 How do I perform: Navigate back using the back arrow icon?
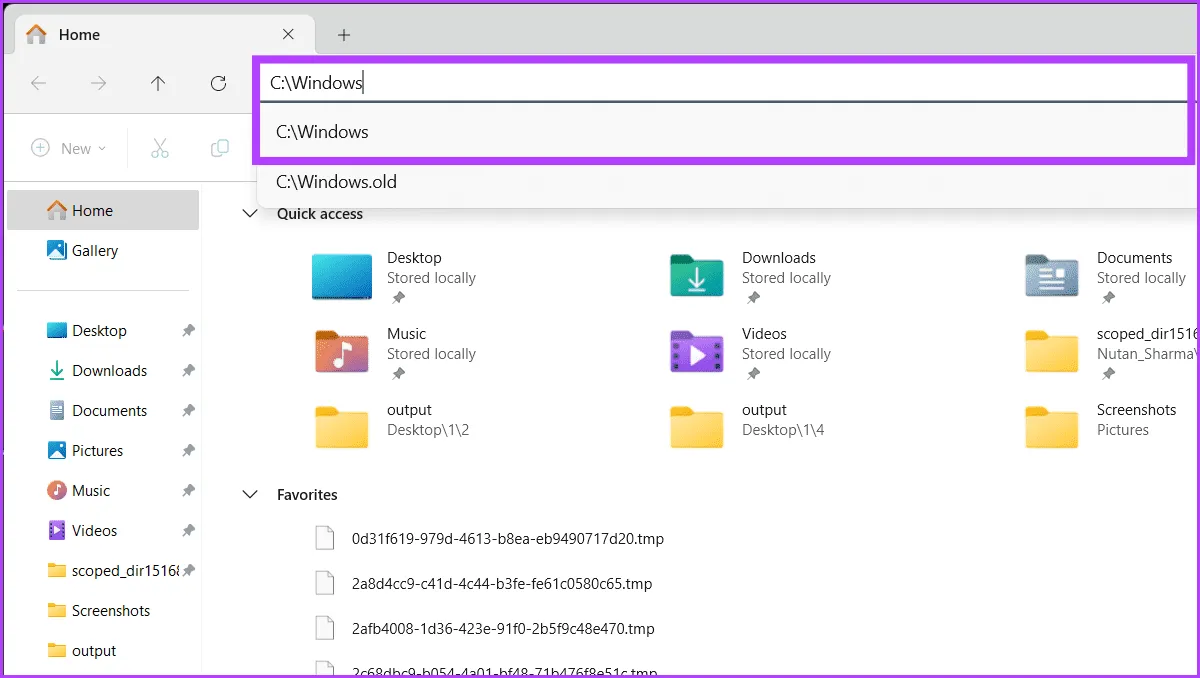[38, 84]
